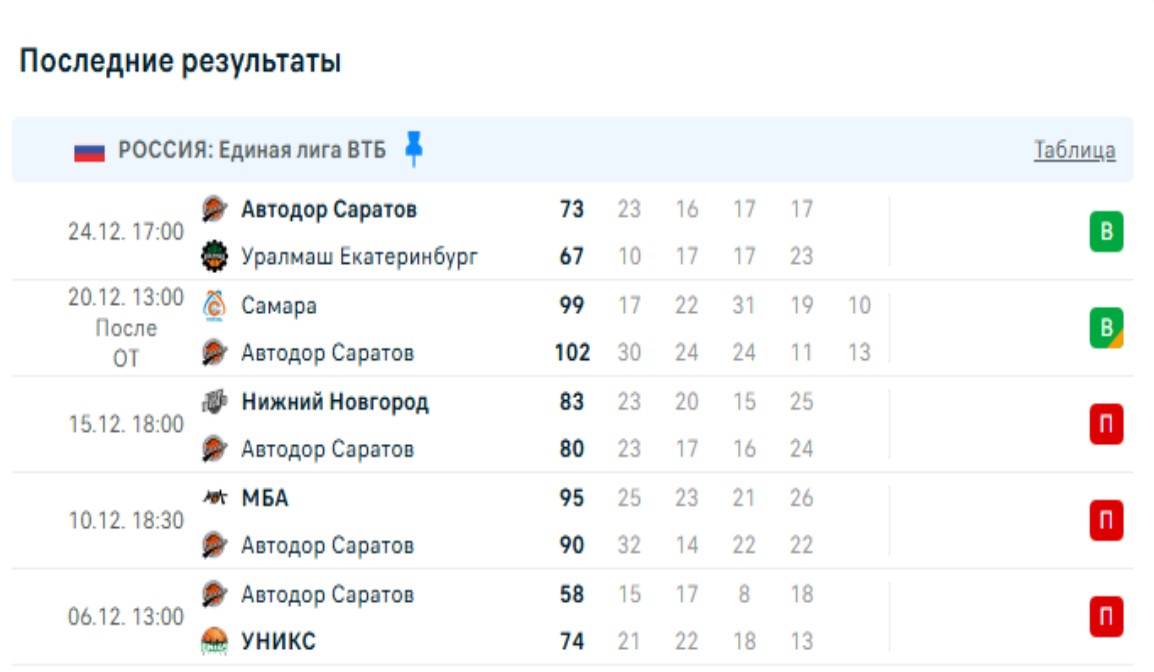The height and width of the screenshot is (672, 1154).
Task: Click the Нижний Новгород team logo
Action: coord(214,402)
